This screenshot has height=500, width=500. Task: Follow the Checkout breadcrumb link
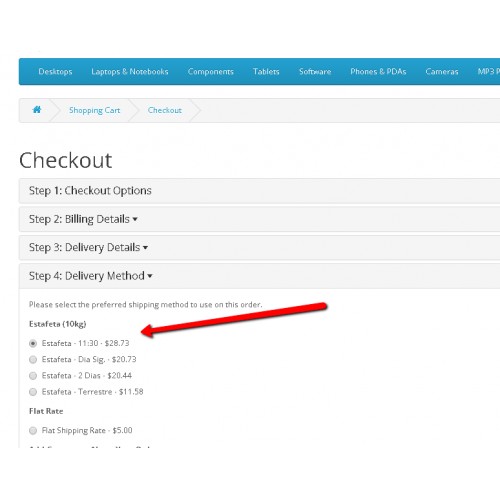pos(165,110)
